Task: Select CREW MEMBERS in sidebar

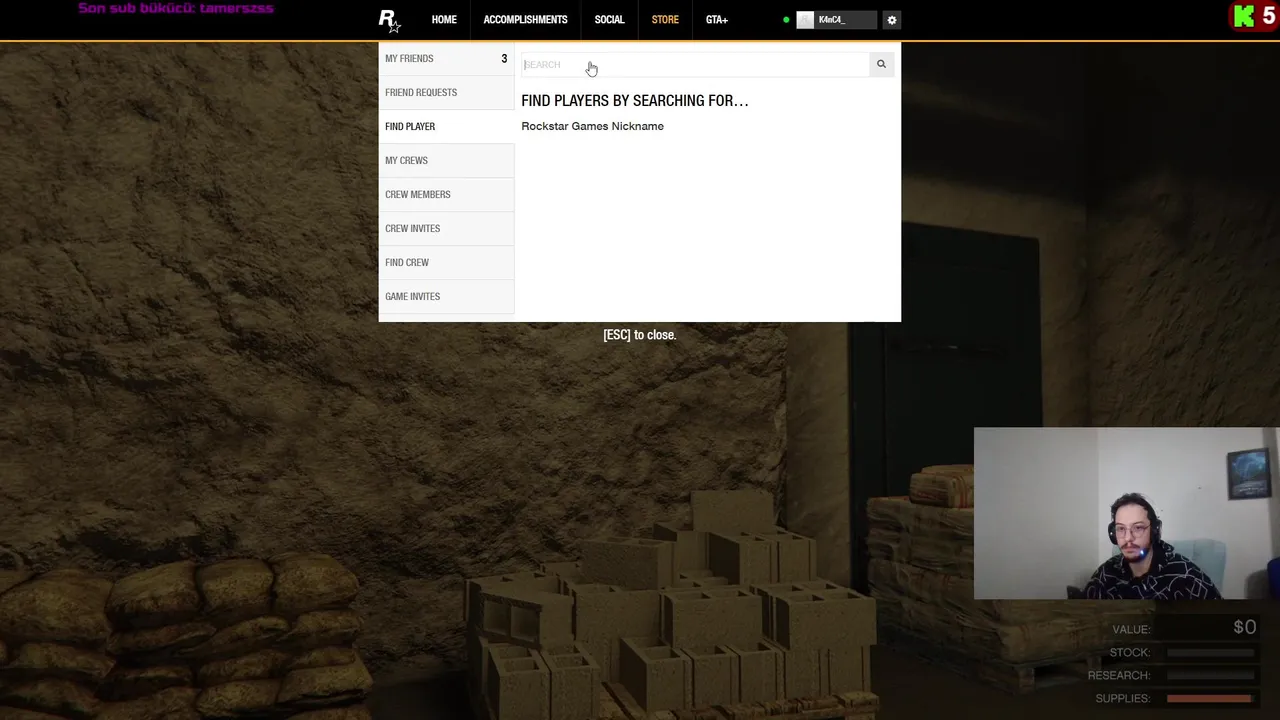Action: click(x=446, y=195)
